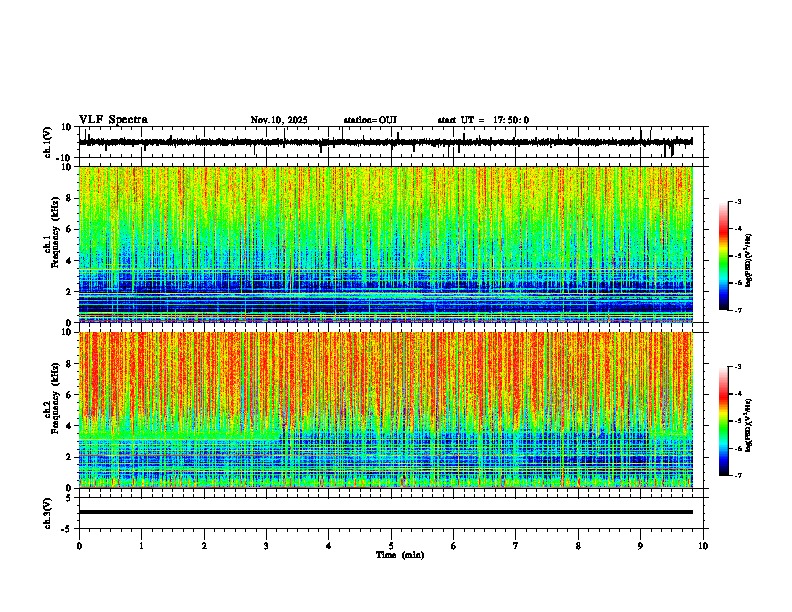Image resolution: width=792 pixels, height=612 pixels.
Task: Click inside the ch.2 spectrogram panel
Action: coord(385,410)
